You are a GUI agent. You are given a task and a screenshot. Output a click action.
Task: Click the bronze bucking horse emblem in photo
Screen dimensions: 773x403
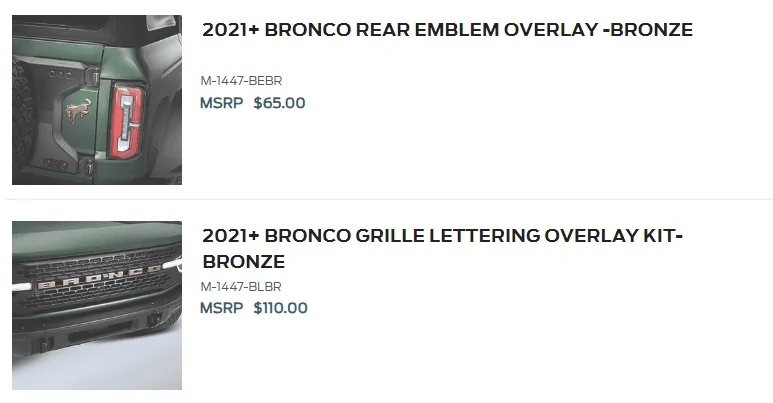(78, 110)
